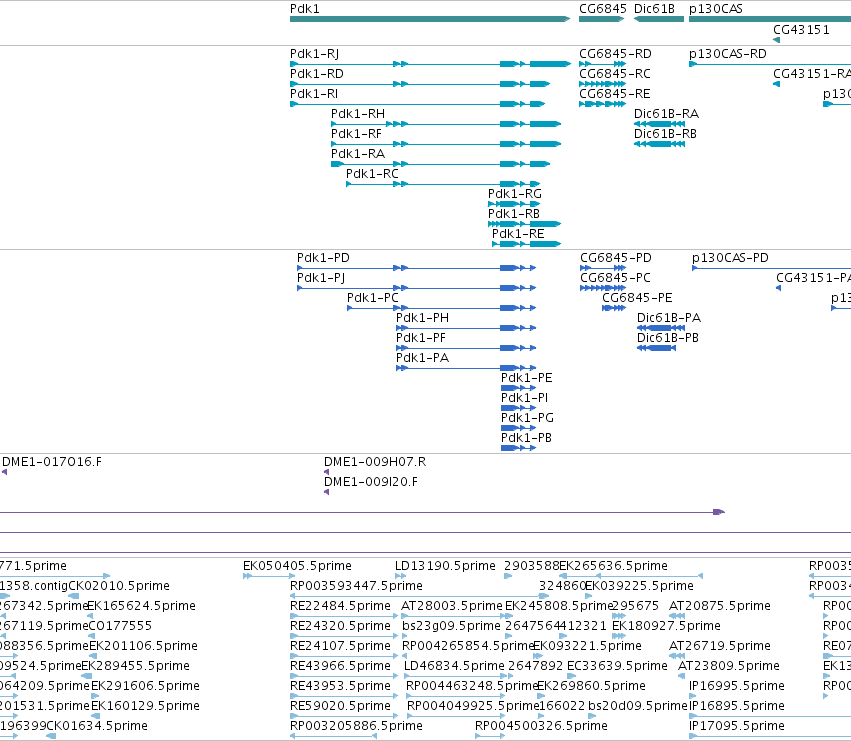Select protein Pdk1-PE
This screenshot has height=741, width=851.
(x=518, y=388)
